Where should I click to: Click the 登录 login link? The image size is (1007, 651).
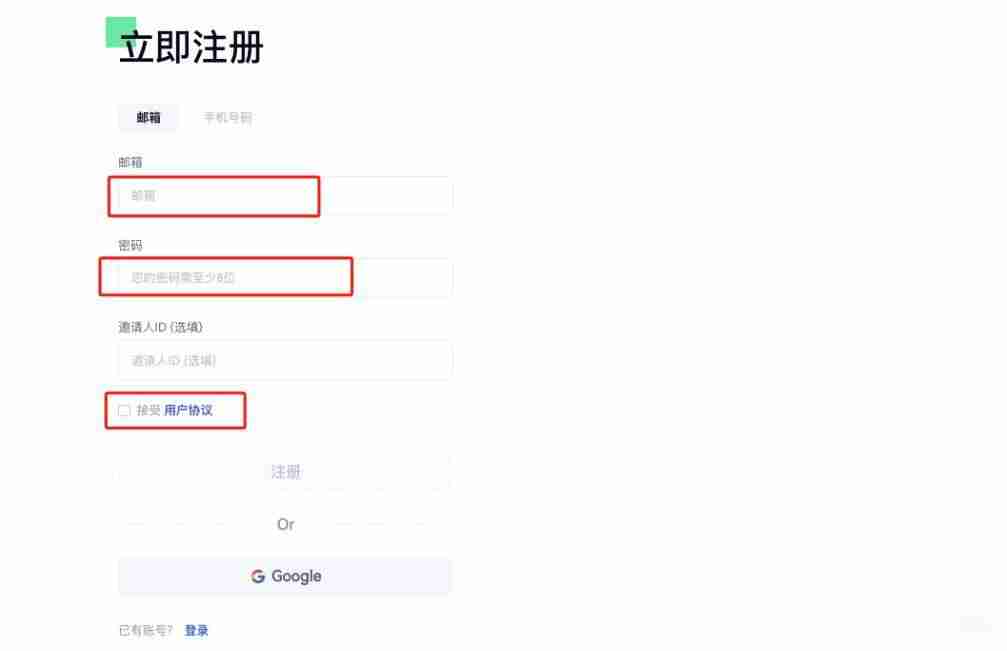196,630
